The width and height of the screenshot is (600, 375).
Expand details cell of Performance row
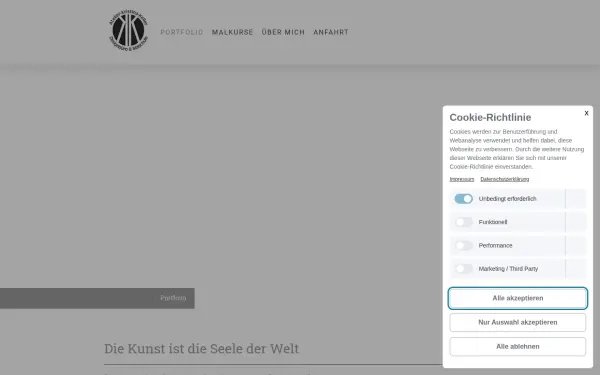click(576, 246)
